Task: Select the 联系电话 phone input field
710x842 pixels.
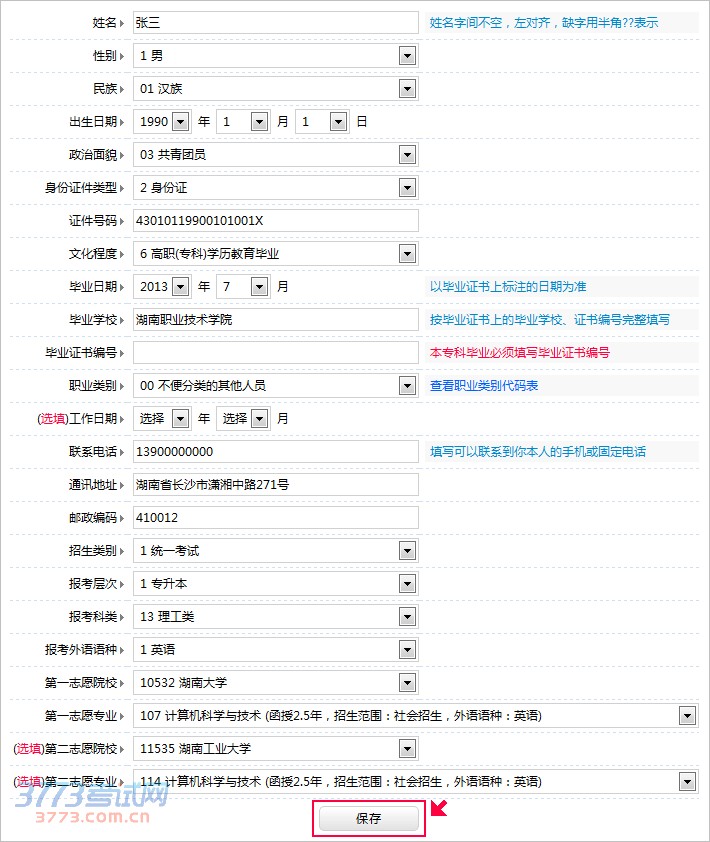Action: [275, 452]
